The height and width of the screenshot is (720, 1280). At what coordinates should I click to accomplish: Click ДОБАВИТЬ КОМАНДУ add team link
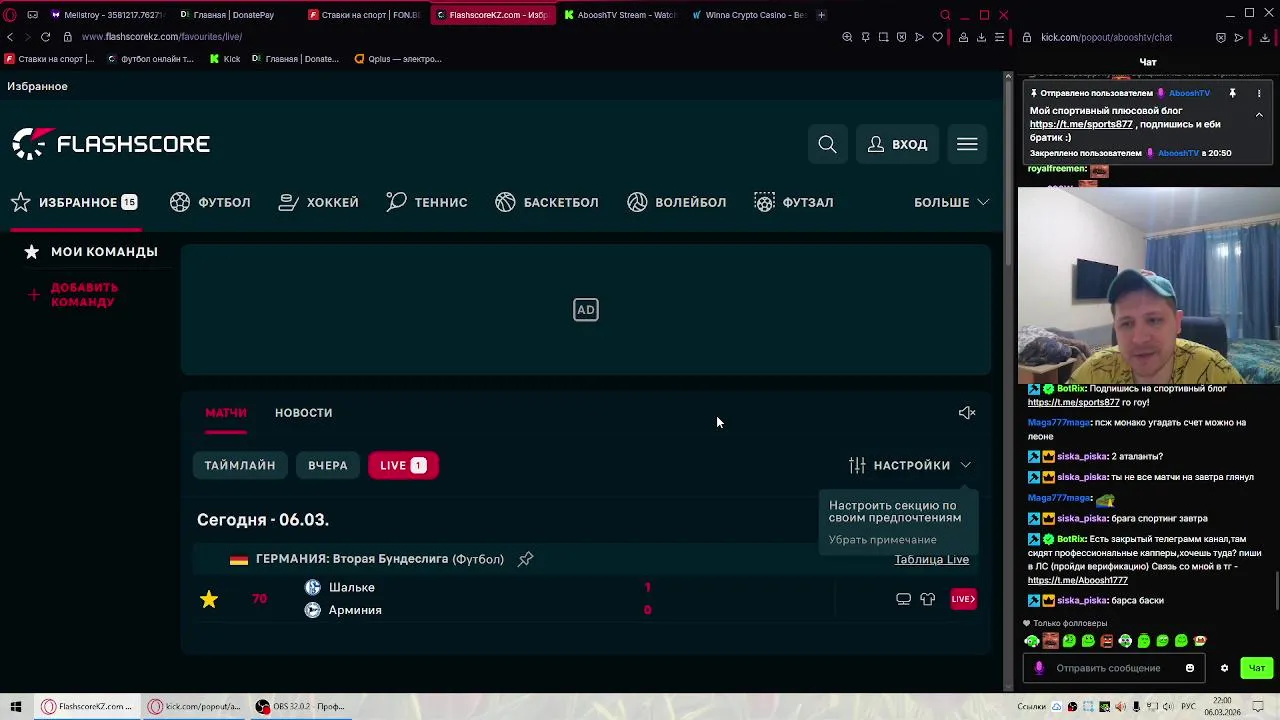tap(74, 295)
